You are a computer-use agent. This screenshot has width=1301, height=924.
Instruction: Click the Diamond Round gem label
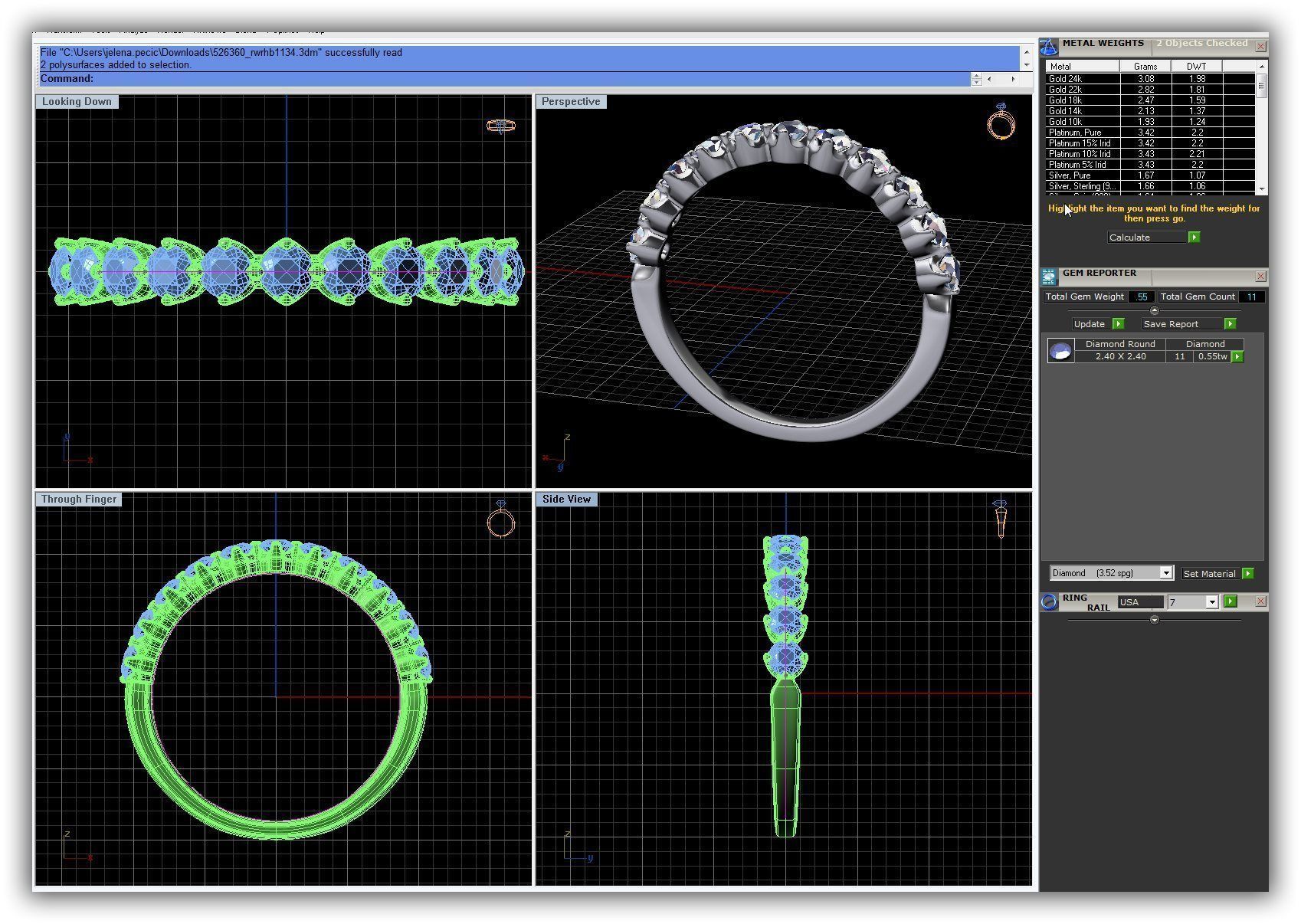[x=1120, y=344]
